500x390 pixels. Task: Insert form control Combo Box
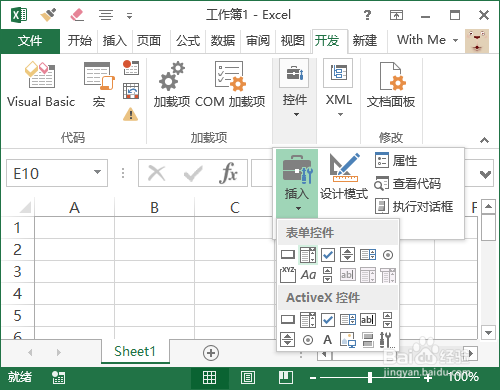308,255
